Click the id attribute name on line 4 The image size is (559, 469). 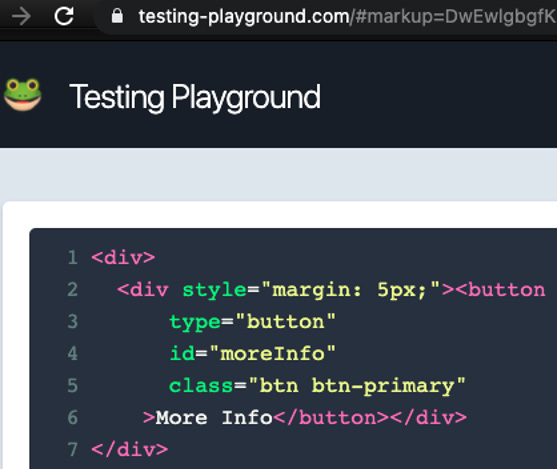coord(182,354)
